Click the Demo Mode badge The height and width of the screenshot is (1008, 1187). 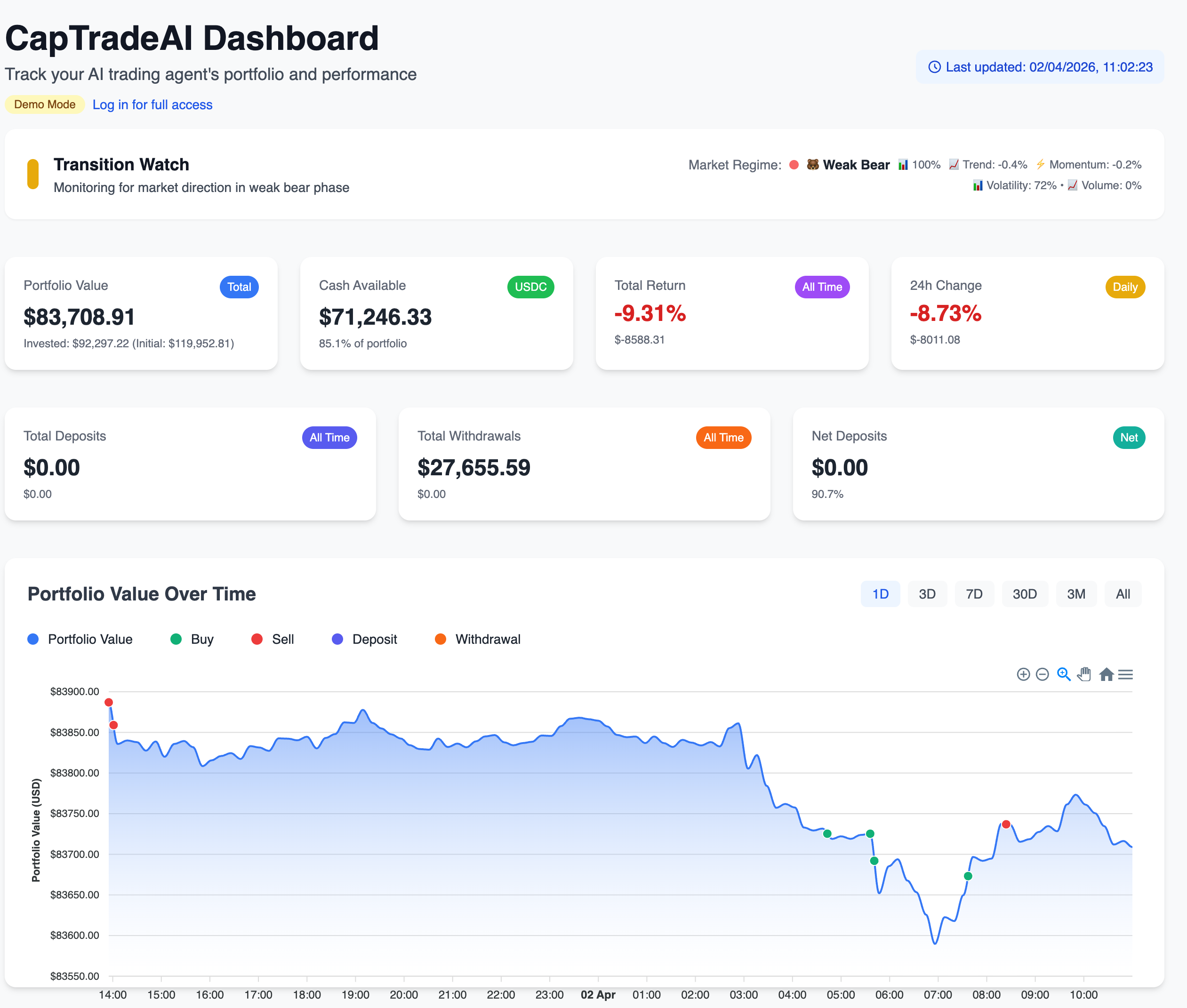click(45, 104)
